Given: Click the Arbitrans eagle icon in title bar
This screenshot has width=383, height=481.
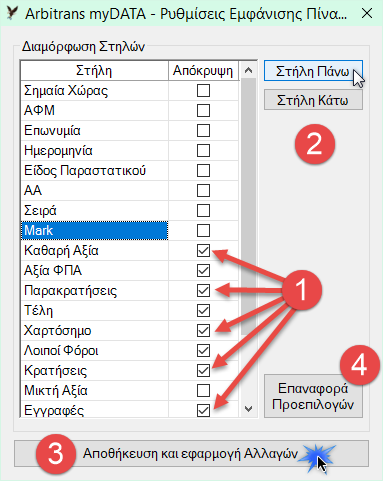Looking at the screenshot, I should [12, 13].
